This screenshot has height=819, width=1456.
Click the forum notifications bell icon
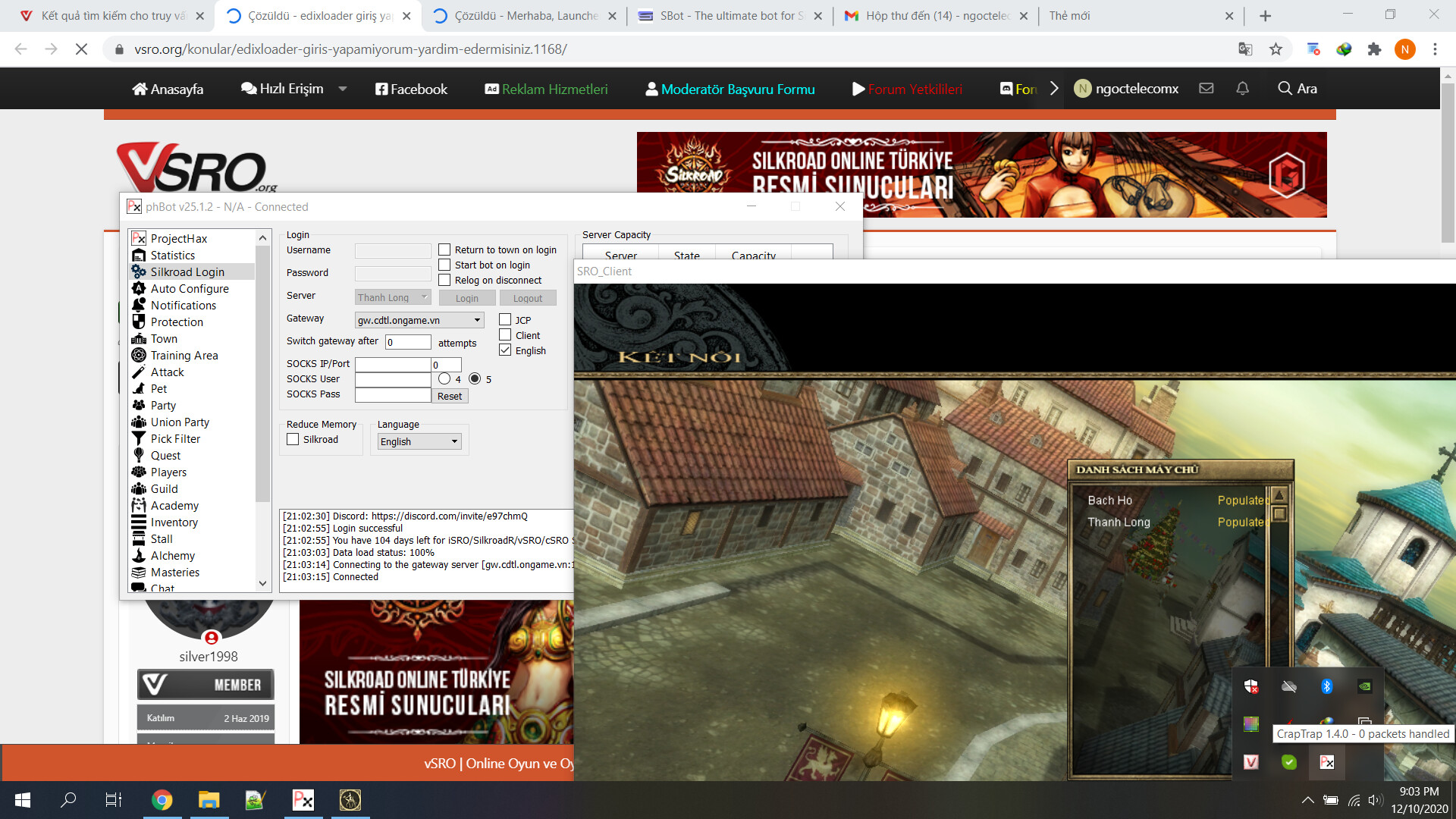click(x=1242, y=89)
